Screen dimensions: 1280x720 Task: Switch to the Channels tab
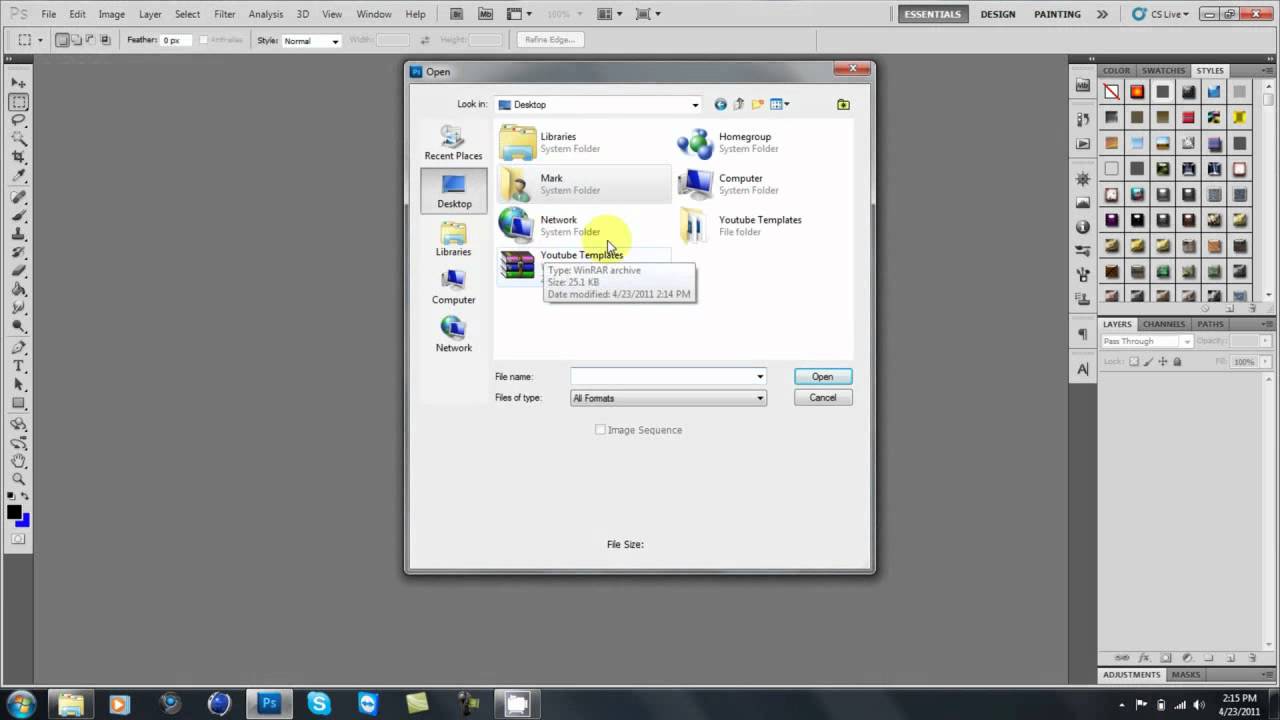pos(1164,324)
